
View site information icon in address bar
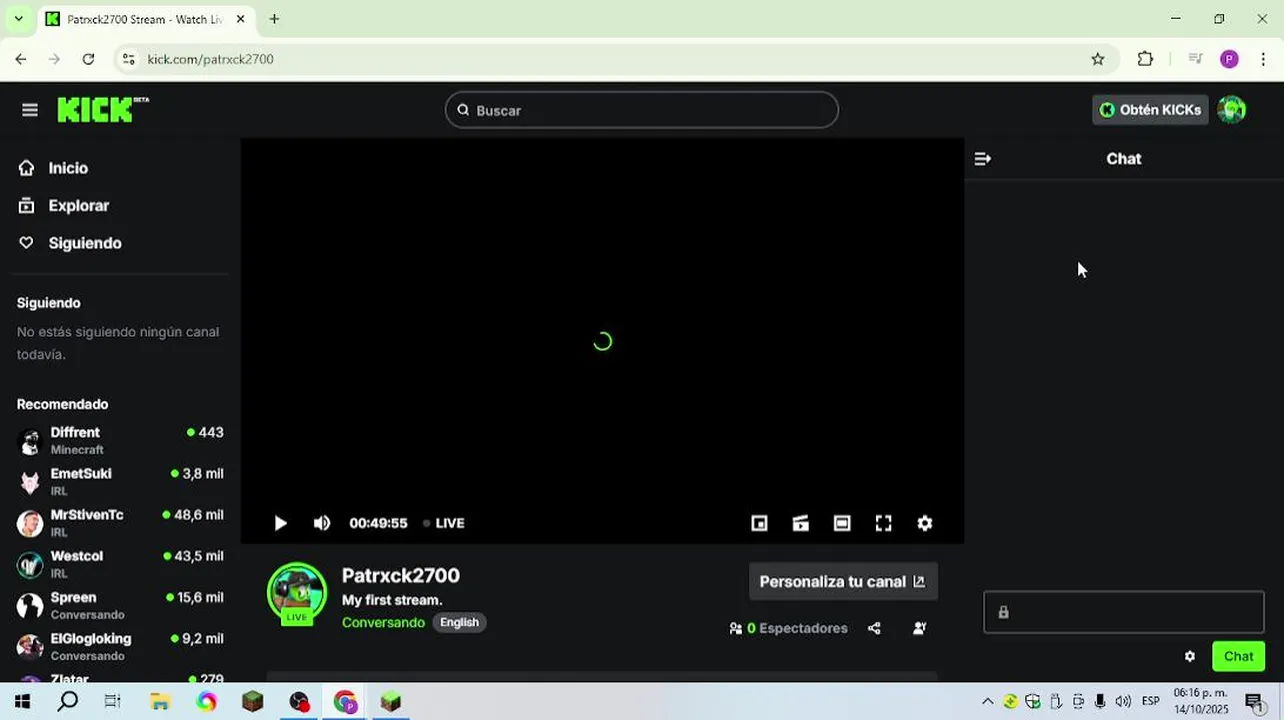click(128, 59)
